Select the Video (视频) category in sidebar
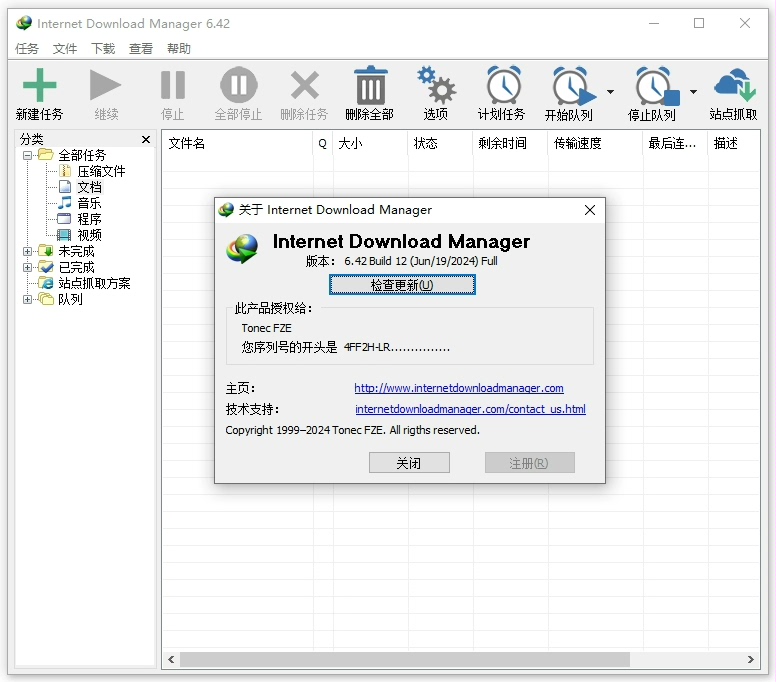 coord(89,235)
